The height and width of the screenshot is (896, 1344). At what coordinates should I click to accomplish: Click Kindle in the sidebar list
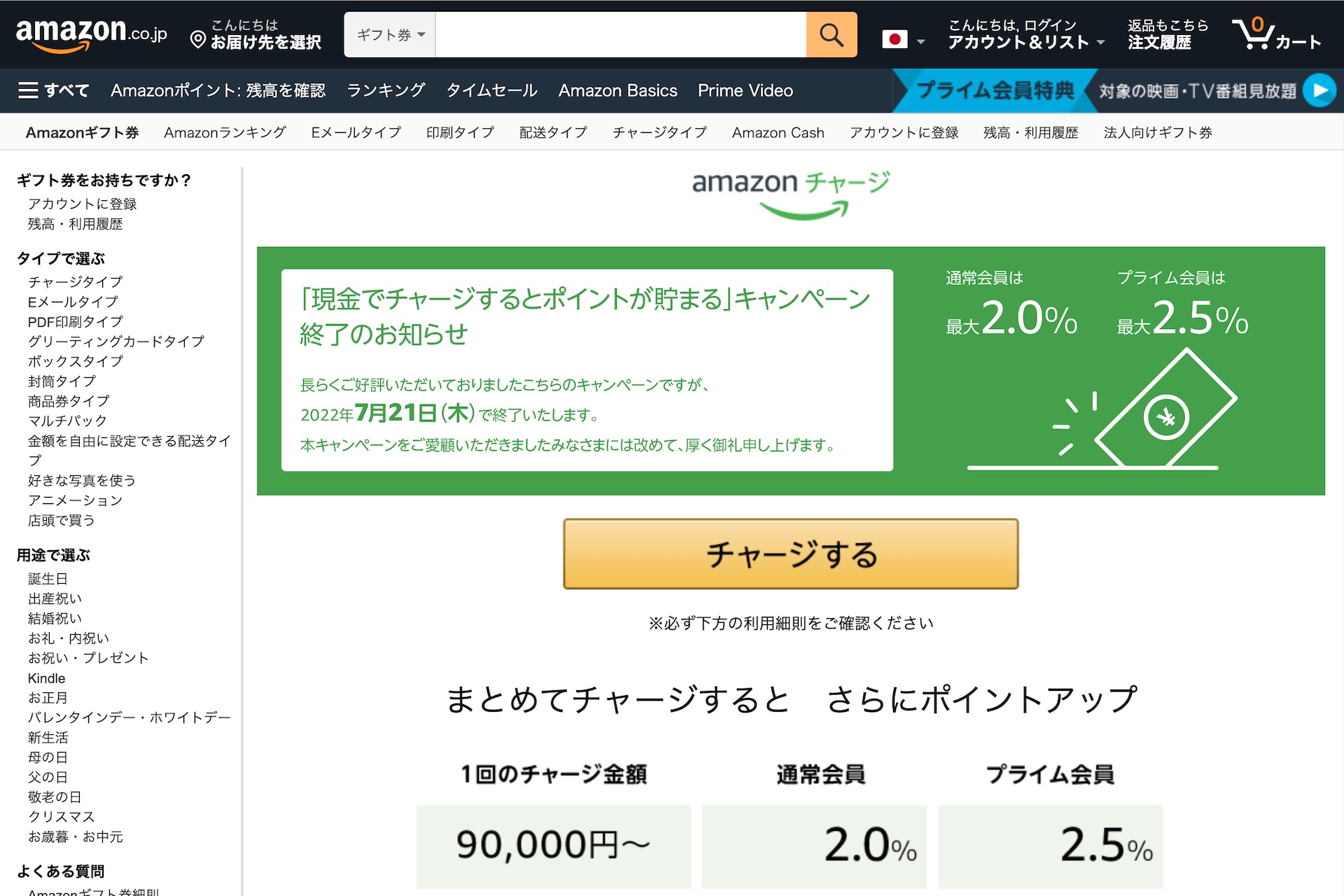pos(45,678)
